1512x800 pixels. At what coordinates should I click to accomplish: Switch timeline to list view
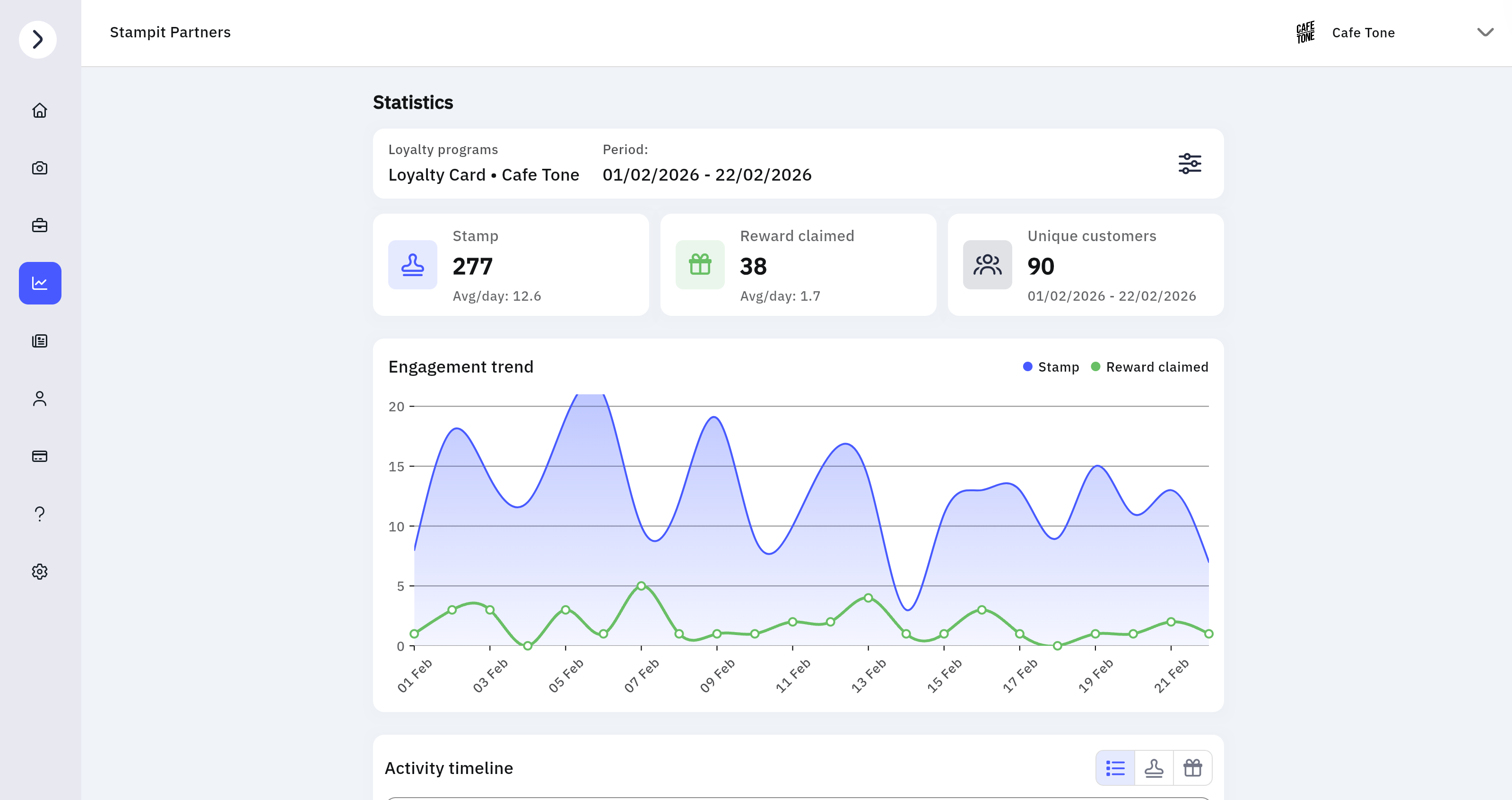pos(1115,768)
